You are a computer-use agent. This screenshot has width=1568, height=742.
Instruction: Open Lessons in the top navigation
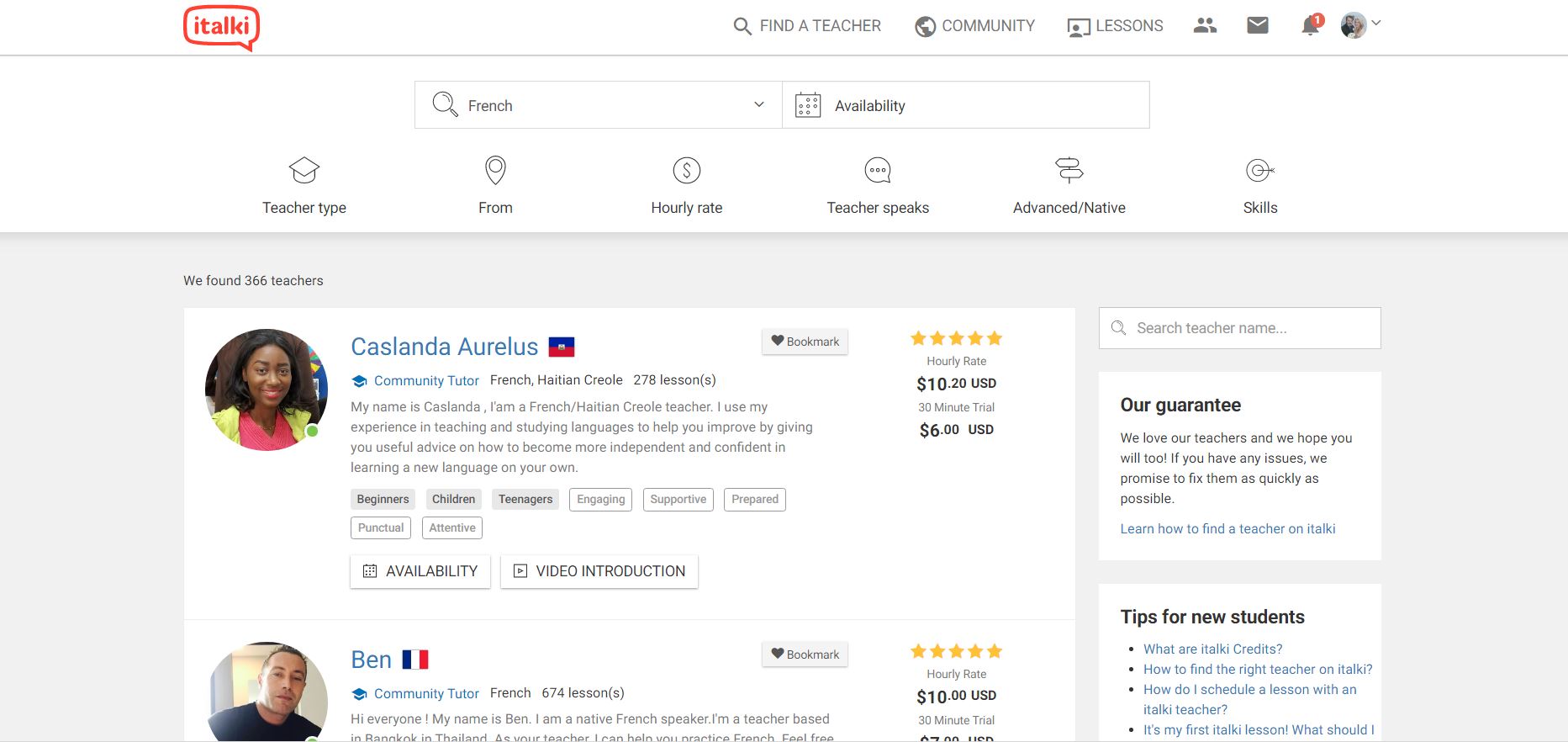point(1115,26)
